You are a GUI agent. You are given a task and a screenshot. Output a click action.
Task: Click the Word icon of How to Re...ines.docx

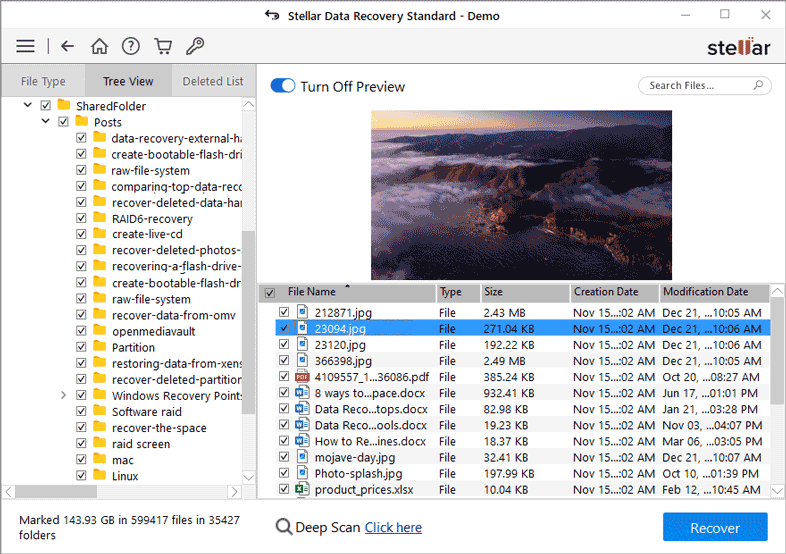coord(302,441)
